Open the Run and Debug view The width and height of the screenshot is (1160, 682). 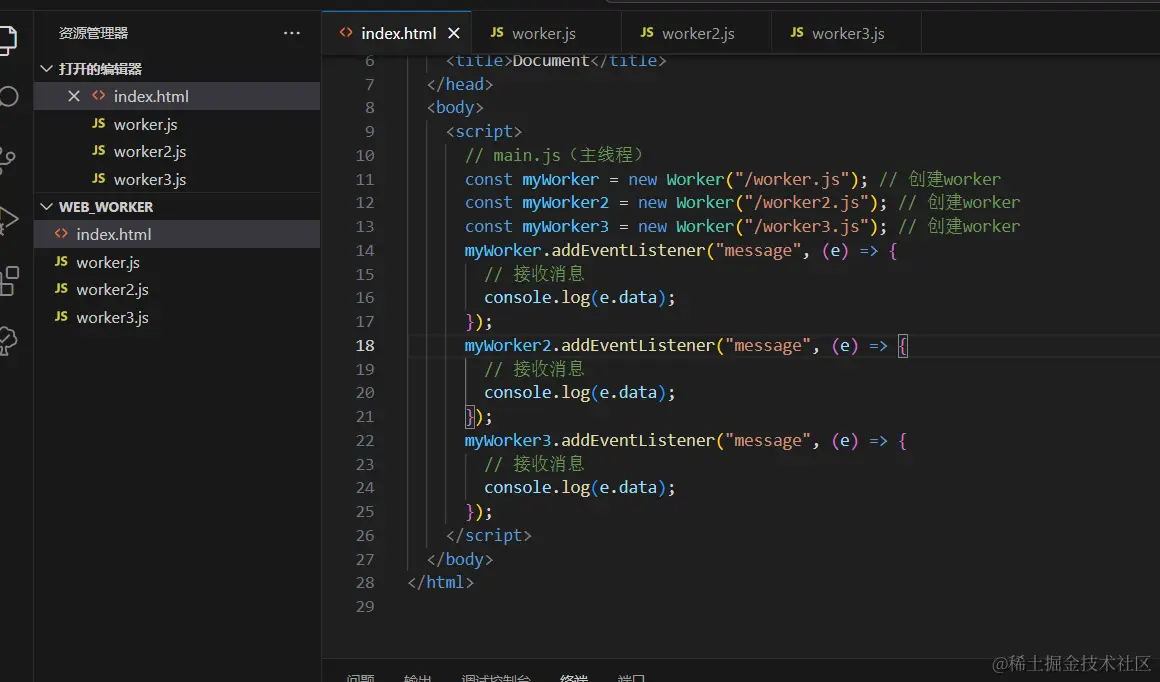pos(7,220)
